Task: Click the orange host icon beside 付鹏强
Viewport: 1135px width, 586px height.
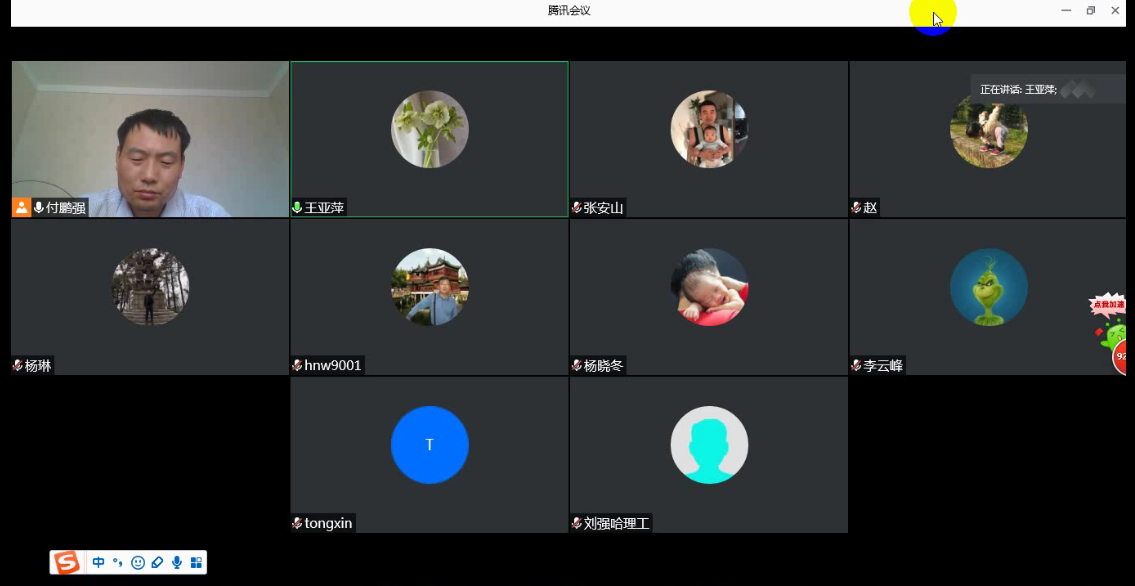Action: pos(21,208)
